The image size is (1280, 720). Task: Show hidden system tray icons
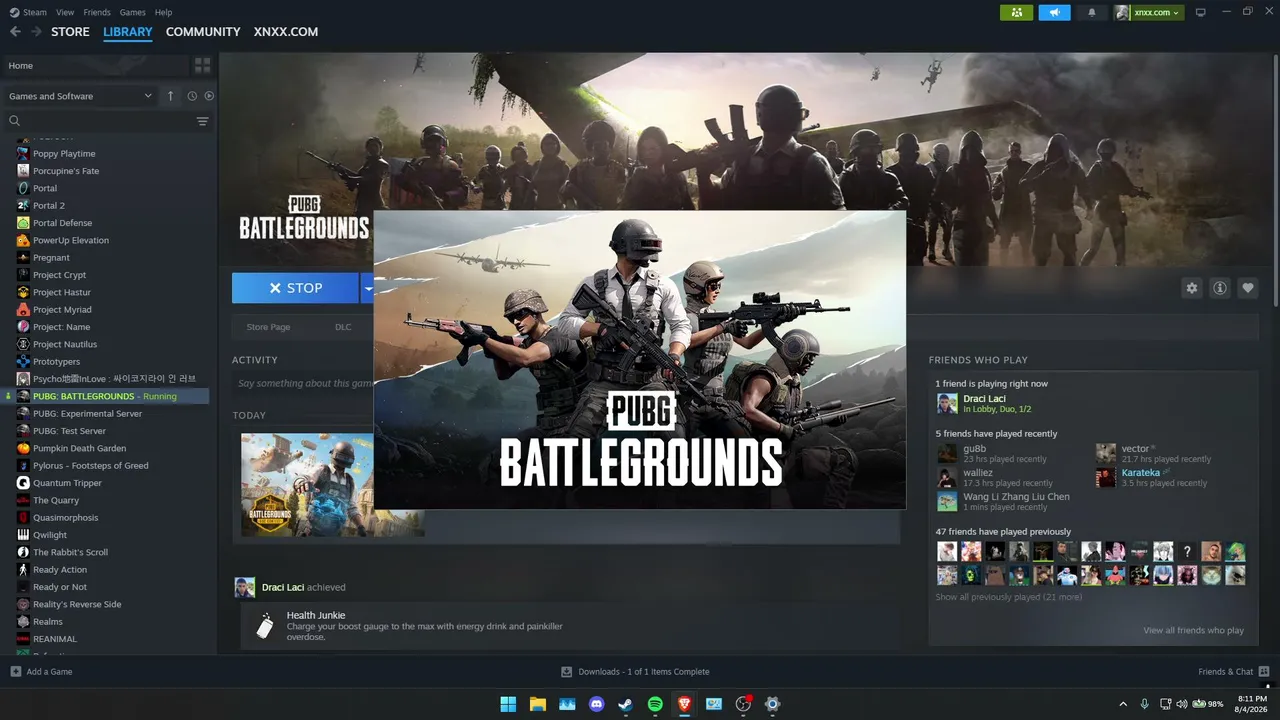pos(1123,704)
